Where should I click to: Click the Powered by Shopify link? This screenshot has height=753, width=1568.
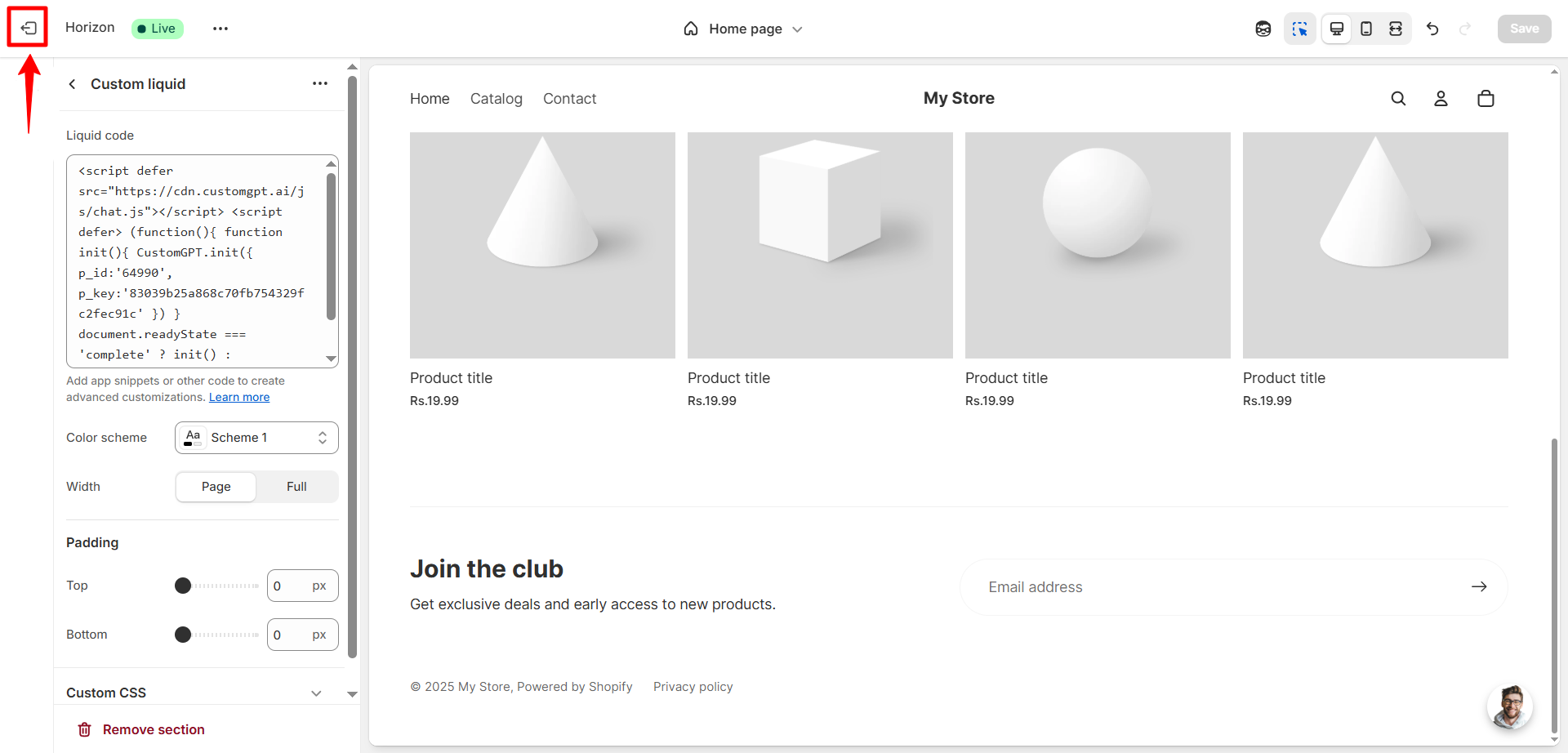(x=574, y=687)
